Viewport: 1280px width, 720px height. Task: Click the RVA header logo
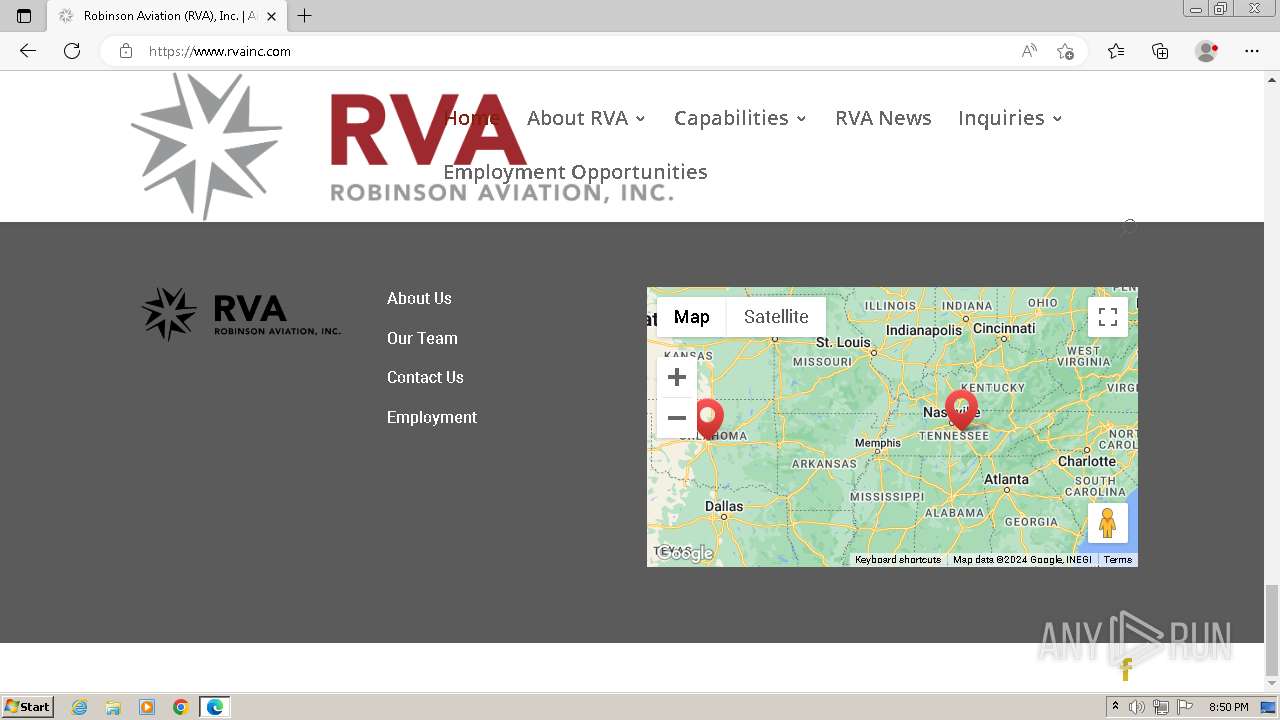pyautogui.click(x=403, y=146)
